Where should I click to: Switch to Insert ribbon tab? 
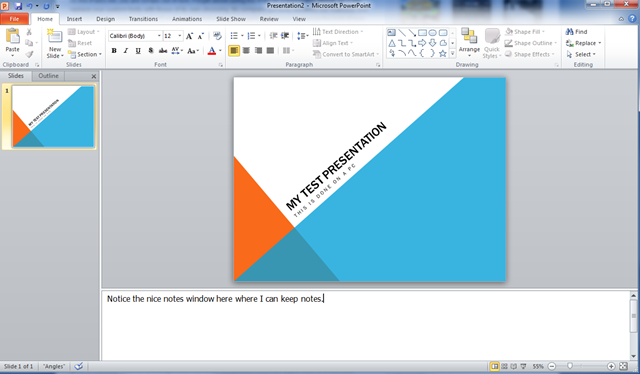74,19
